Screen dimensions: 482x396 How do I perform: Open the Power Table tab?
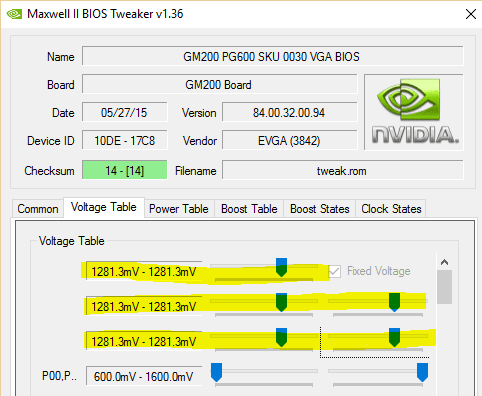(179, 209)
